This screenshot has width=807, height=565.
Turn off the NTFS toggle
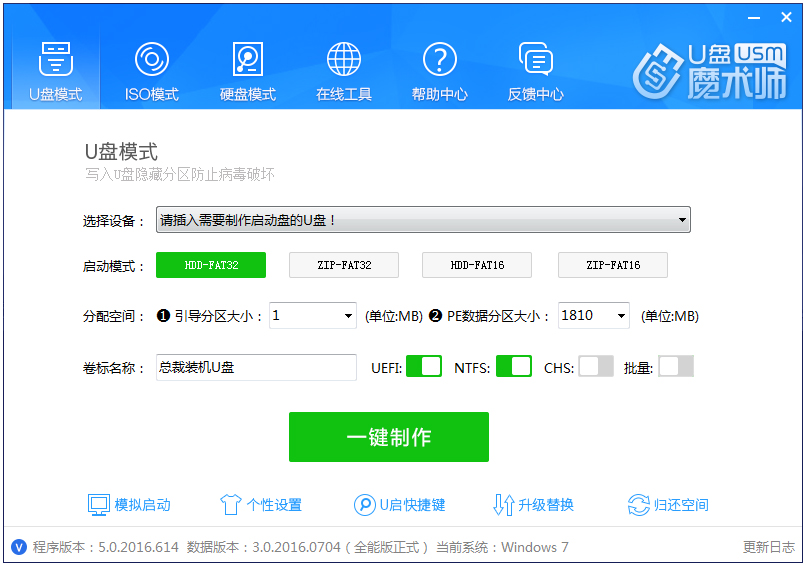[513, 367]
